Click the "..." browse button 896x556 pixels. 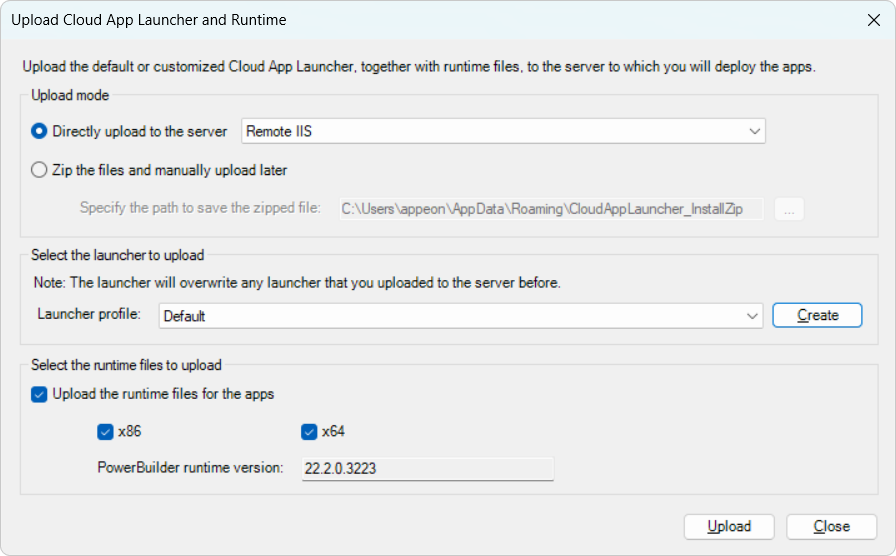point(788,209)
